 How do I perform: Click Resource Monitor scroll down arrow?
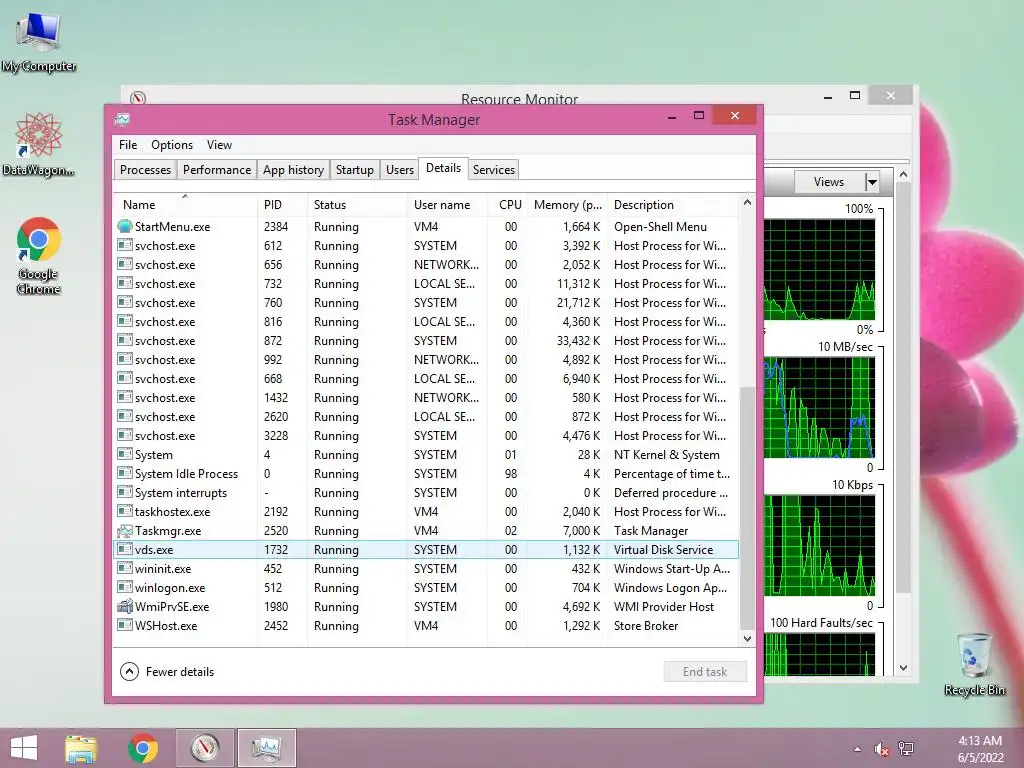coord(903,667)
